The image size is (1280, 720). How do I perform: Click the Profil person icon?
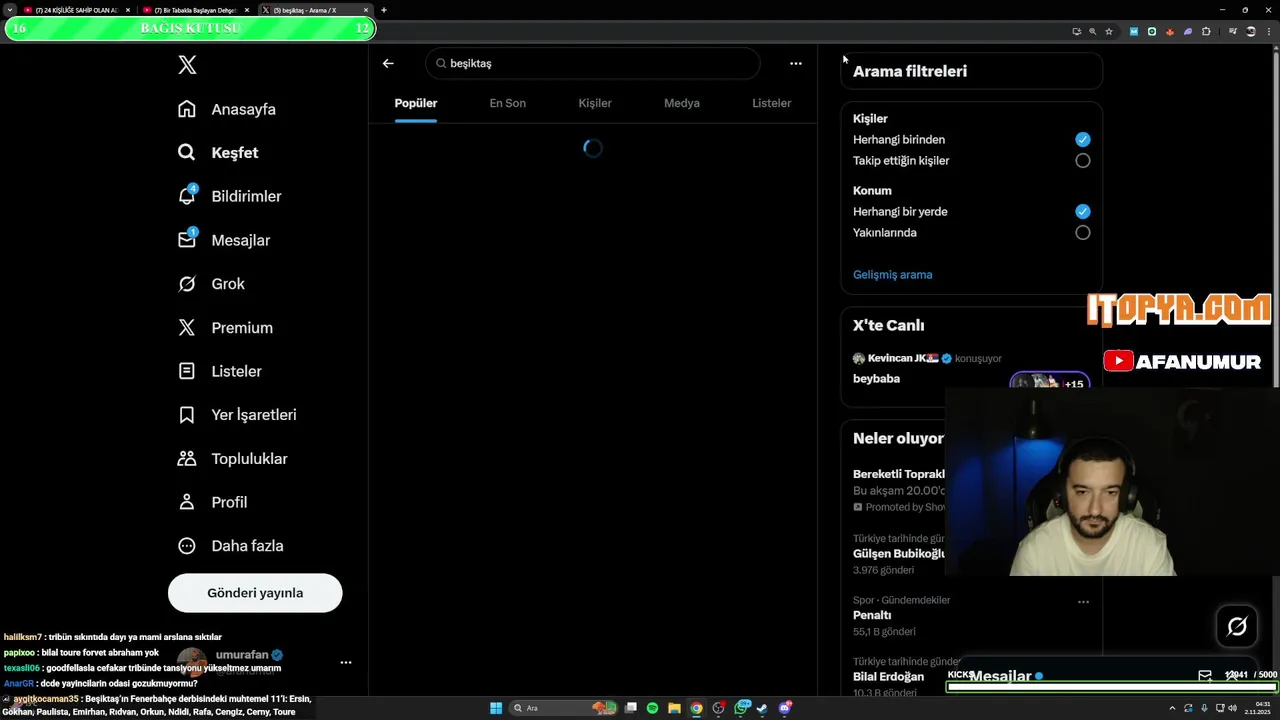pyautogui.click(x=187, y=502)
